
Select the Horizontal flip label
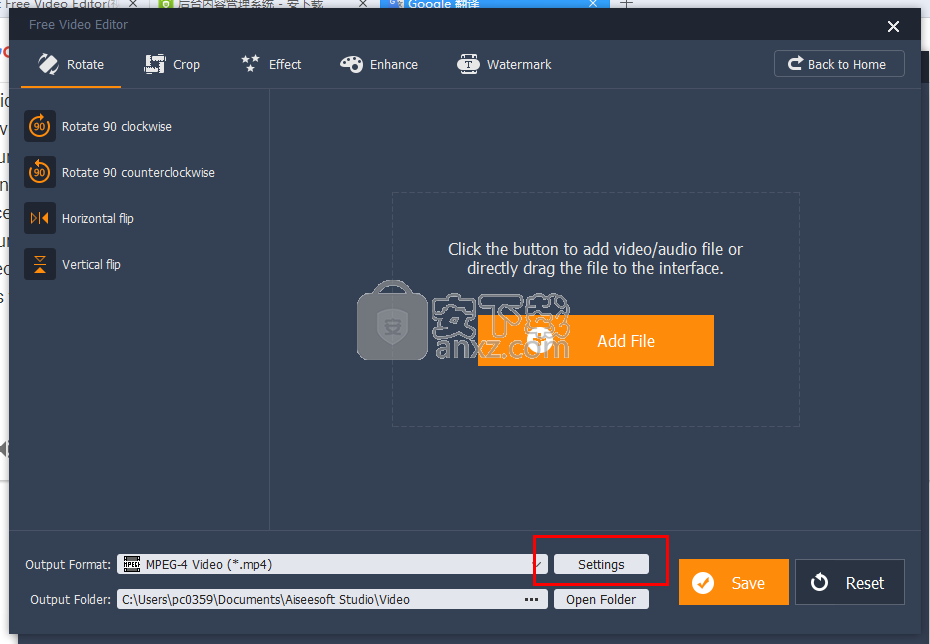click(x=98, y=219)
